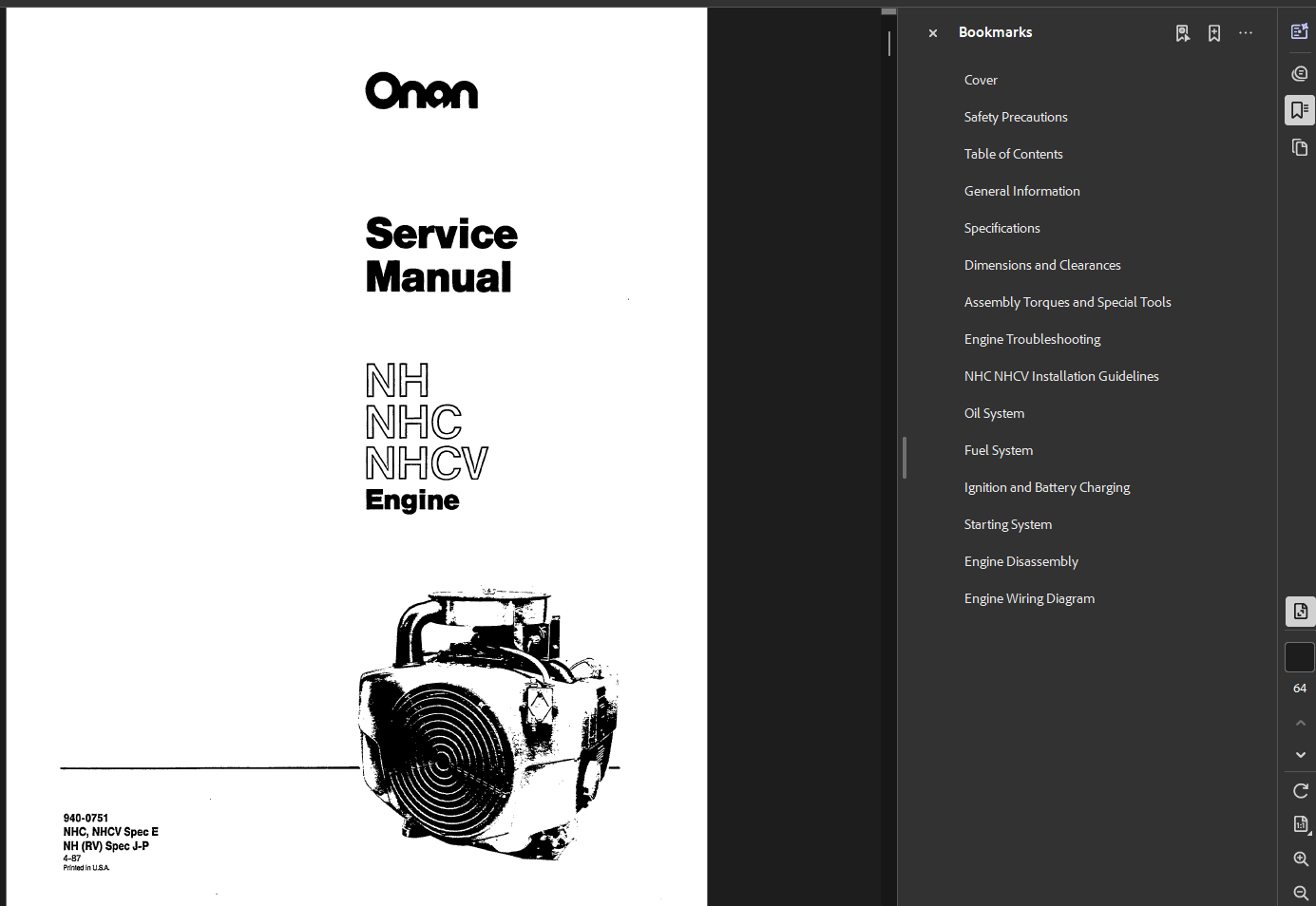Click the find current bookmark icon
This screenshot has width=1316, height=906.
(x=1183, y=33)
